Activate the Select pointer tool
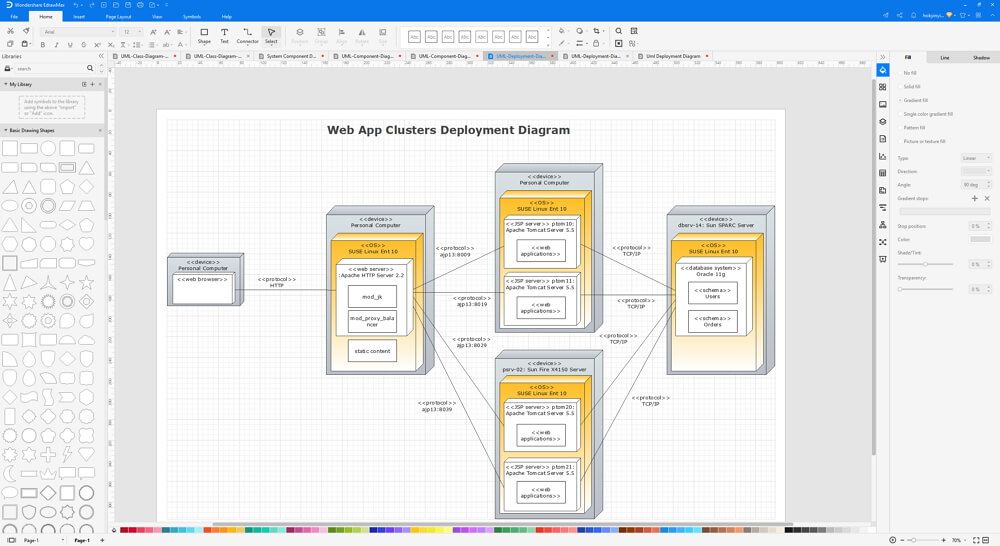 point(271,36)
